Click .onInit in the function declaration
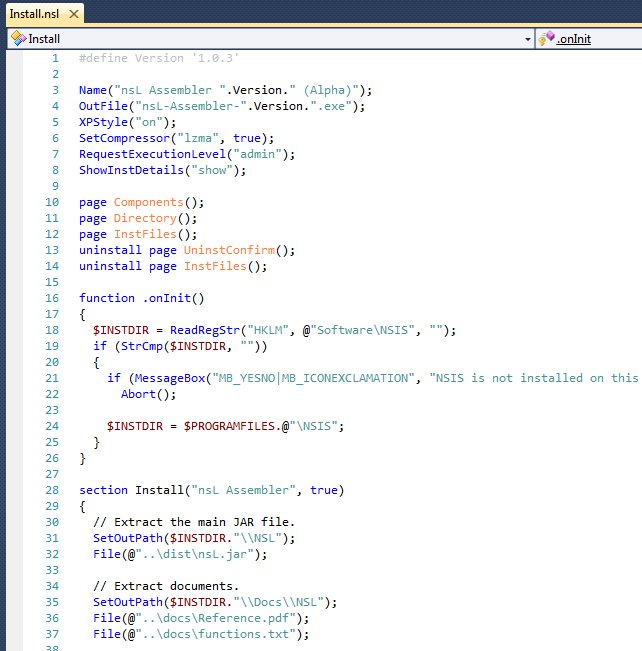The width and height of the screenshot is (642, 651). click(x=167, y=298)
